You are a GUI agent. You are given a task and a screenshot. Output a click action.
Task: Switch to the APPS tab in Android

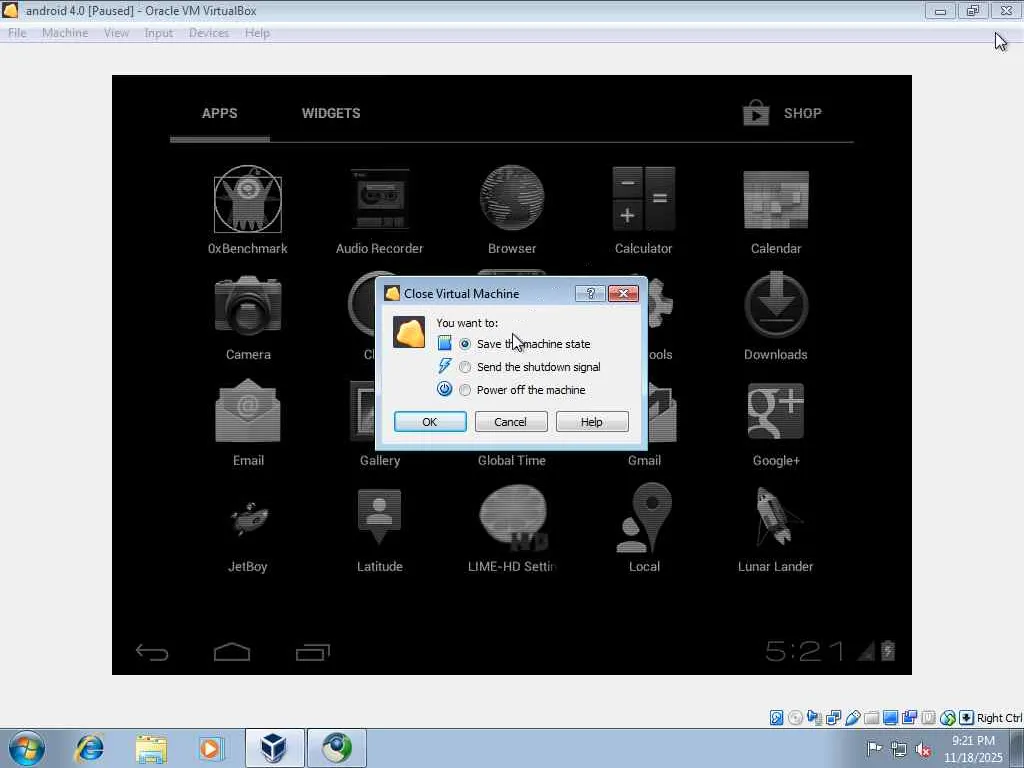tap(219, 113)
